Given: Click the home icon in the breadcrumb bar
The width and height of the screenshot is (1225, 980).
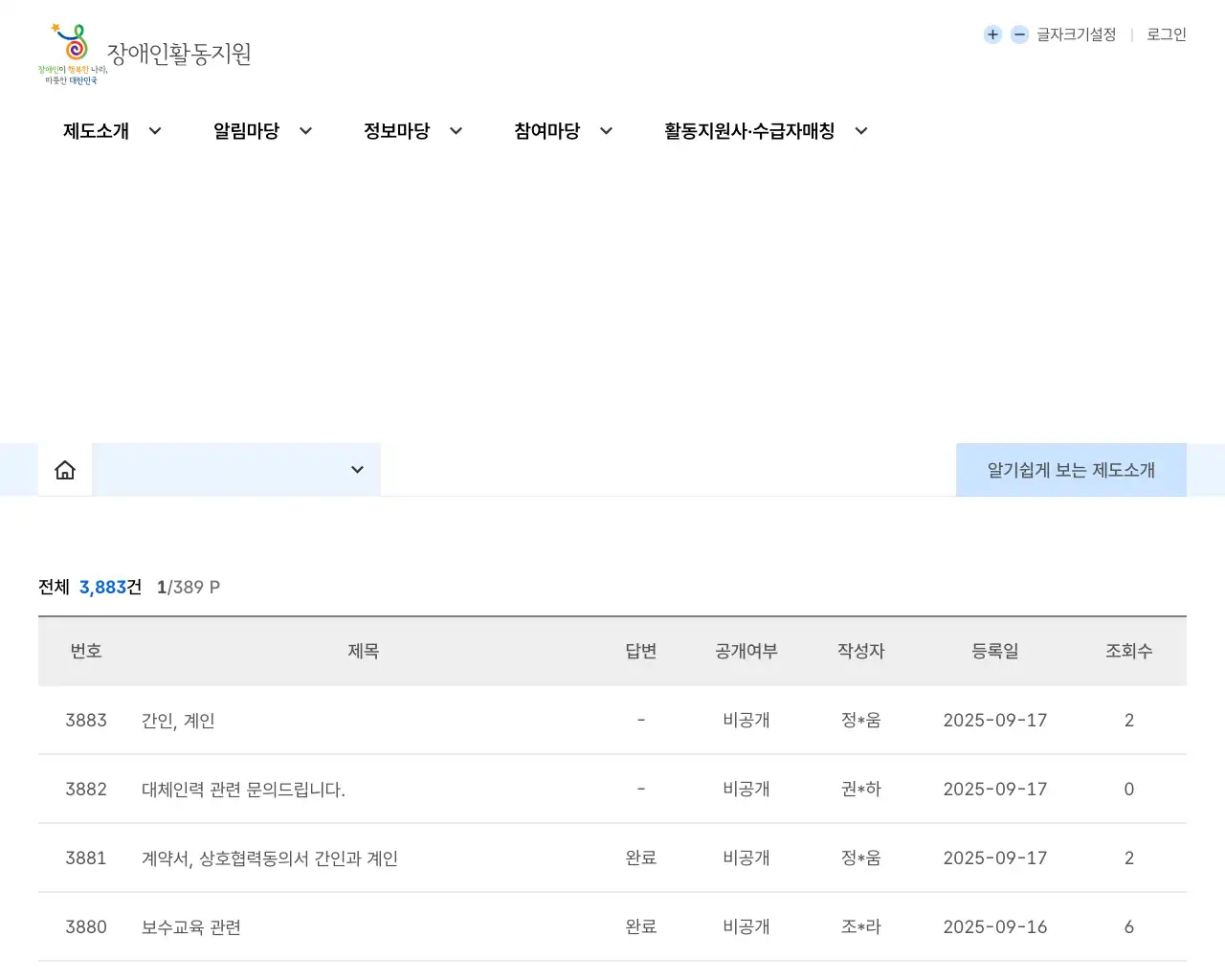Looking at the screenshot, I should 64,469.
